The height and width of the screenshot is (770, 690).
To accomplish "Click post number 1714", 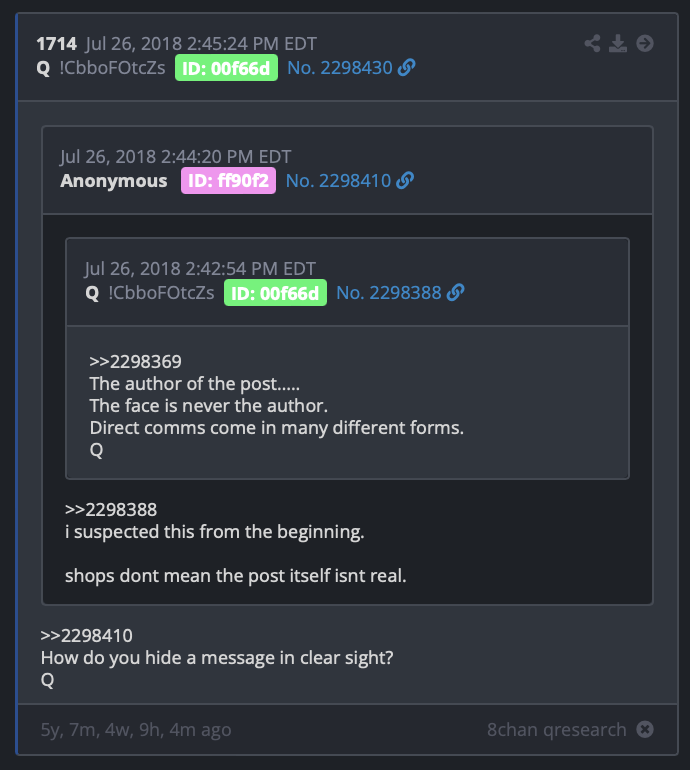I will (56, 44).
